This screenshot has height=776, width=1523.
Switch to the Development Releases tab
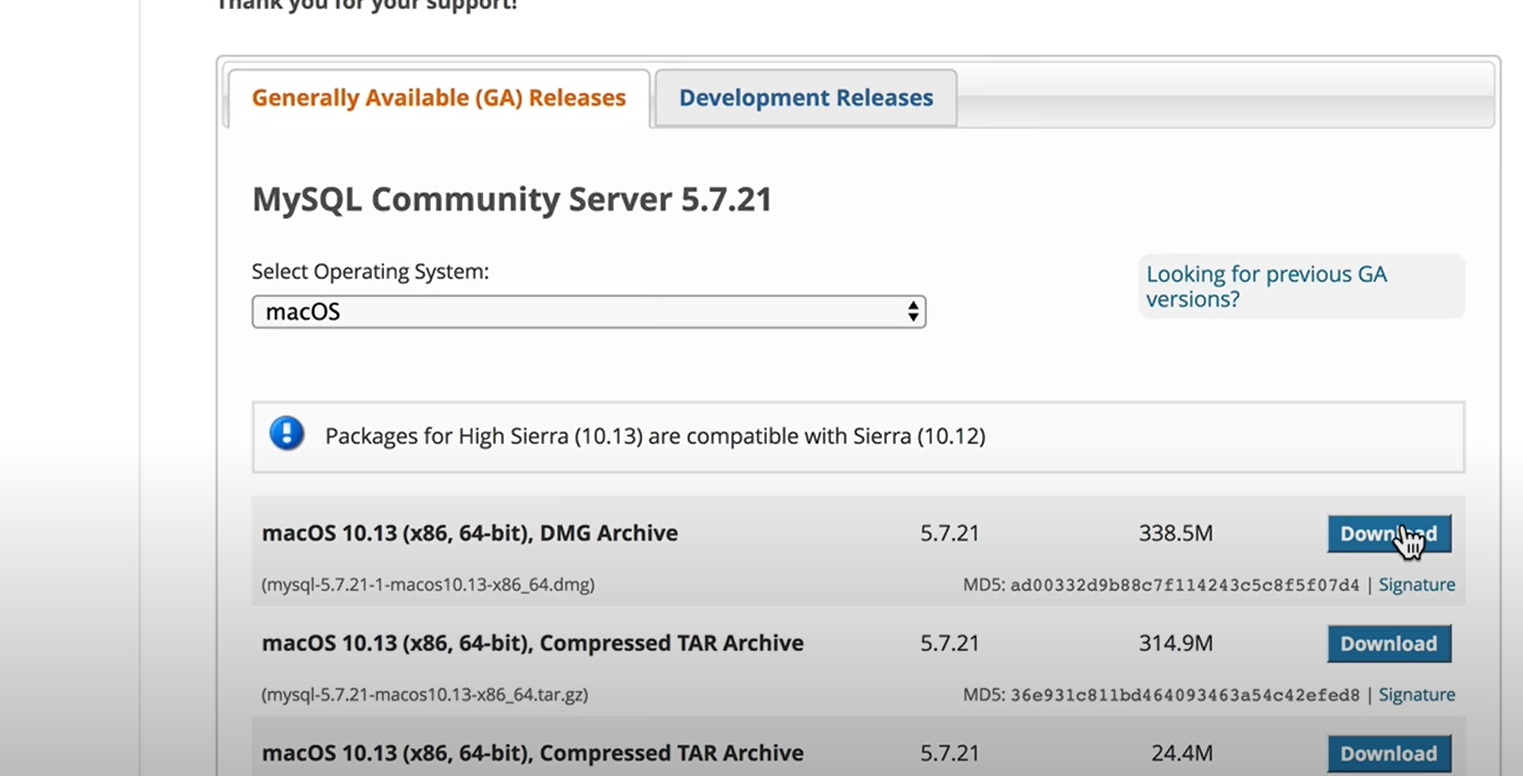pos(805,98)
